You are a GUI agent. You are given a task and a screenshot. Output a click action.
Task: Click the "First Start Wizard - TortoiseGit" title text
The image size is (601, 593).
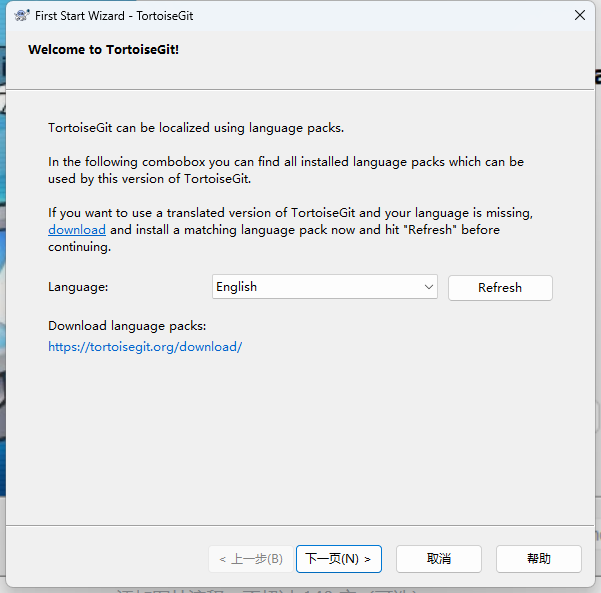(114, 16)
